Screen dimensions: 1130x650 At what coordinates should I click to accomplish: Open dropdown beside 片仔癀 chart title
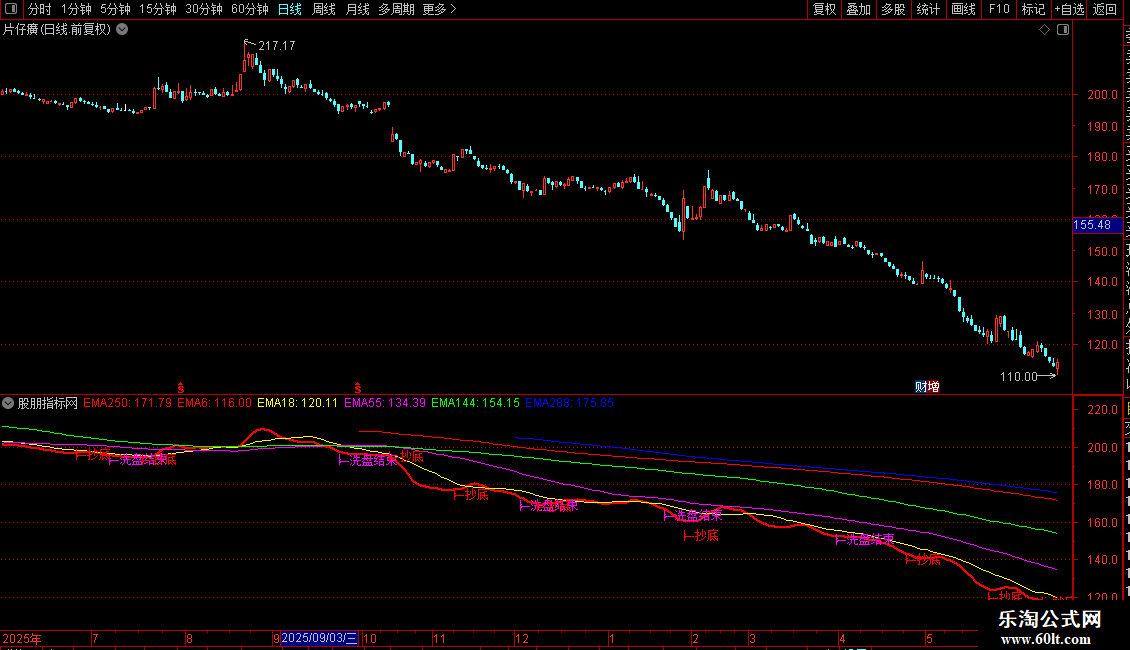(x=123, y=30)
